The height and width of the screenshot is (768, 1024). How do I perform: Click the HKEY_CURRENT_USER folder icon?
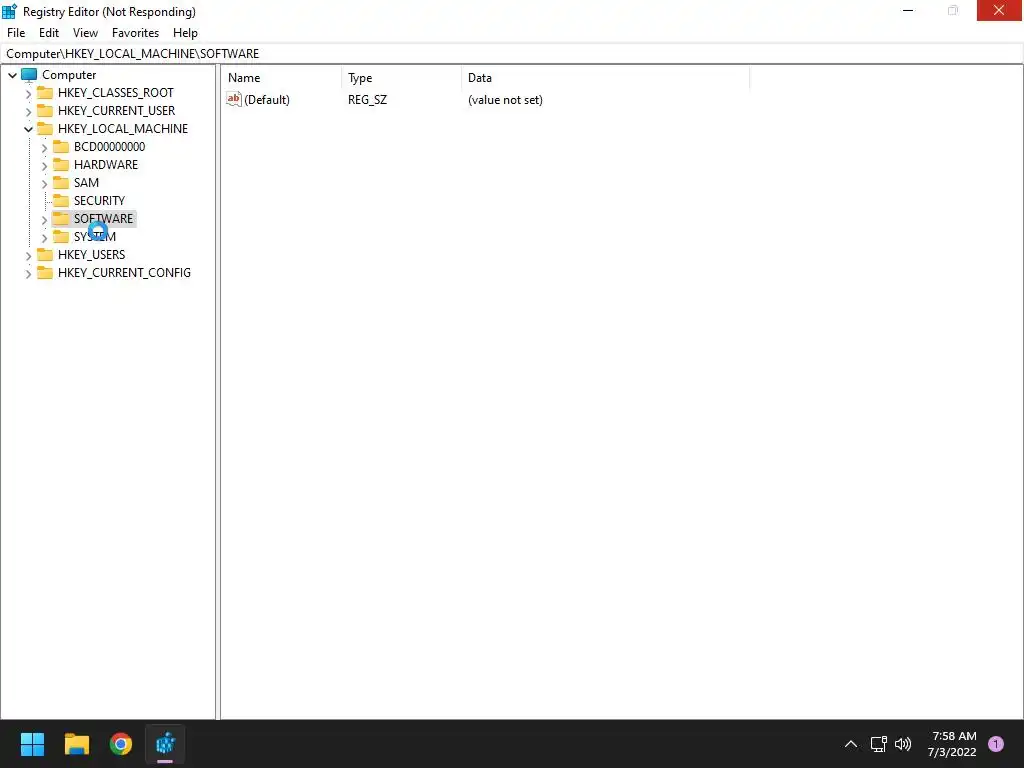click(45, 110)
